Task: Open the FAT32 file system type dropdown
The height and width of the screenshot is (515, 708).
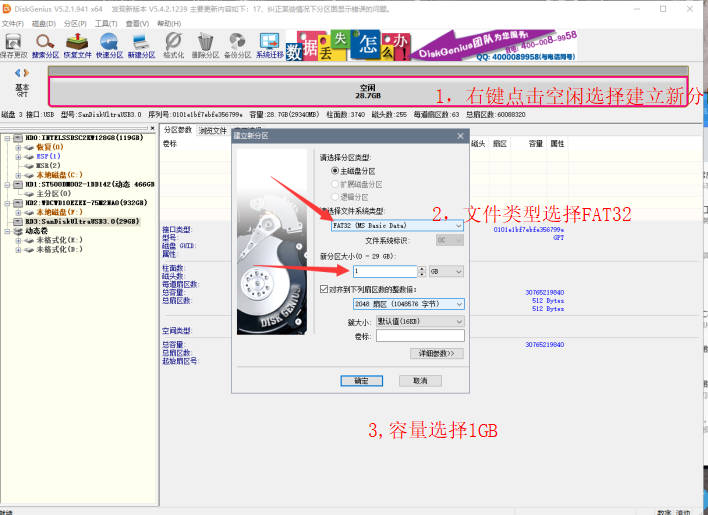Action: pyautogui.click(x=397, y=225)
